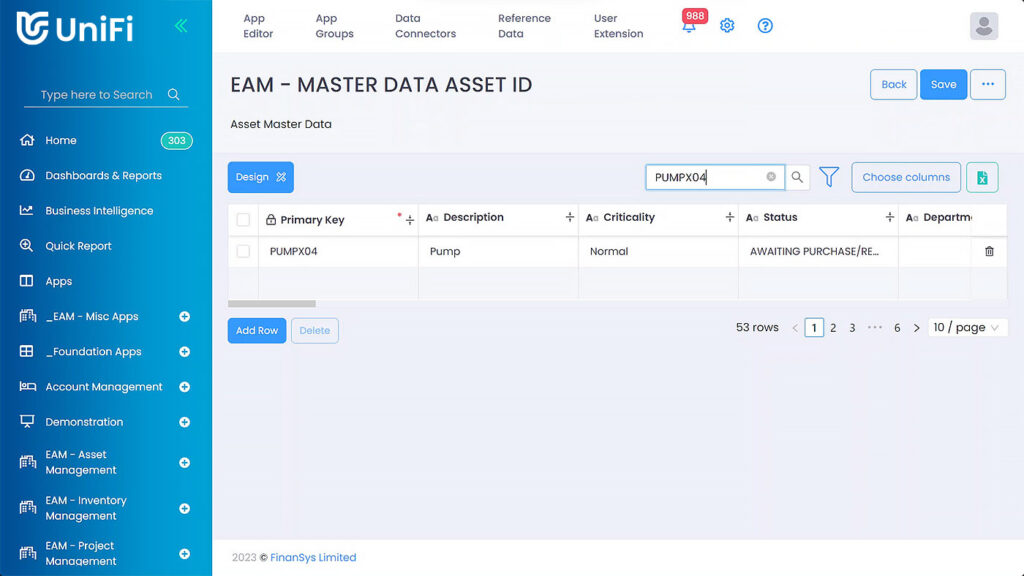Collapse the sidebar with the double-chevron toggle
The image size is (1024, 576).
coord(181,26)
